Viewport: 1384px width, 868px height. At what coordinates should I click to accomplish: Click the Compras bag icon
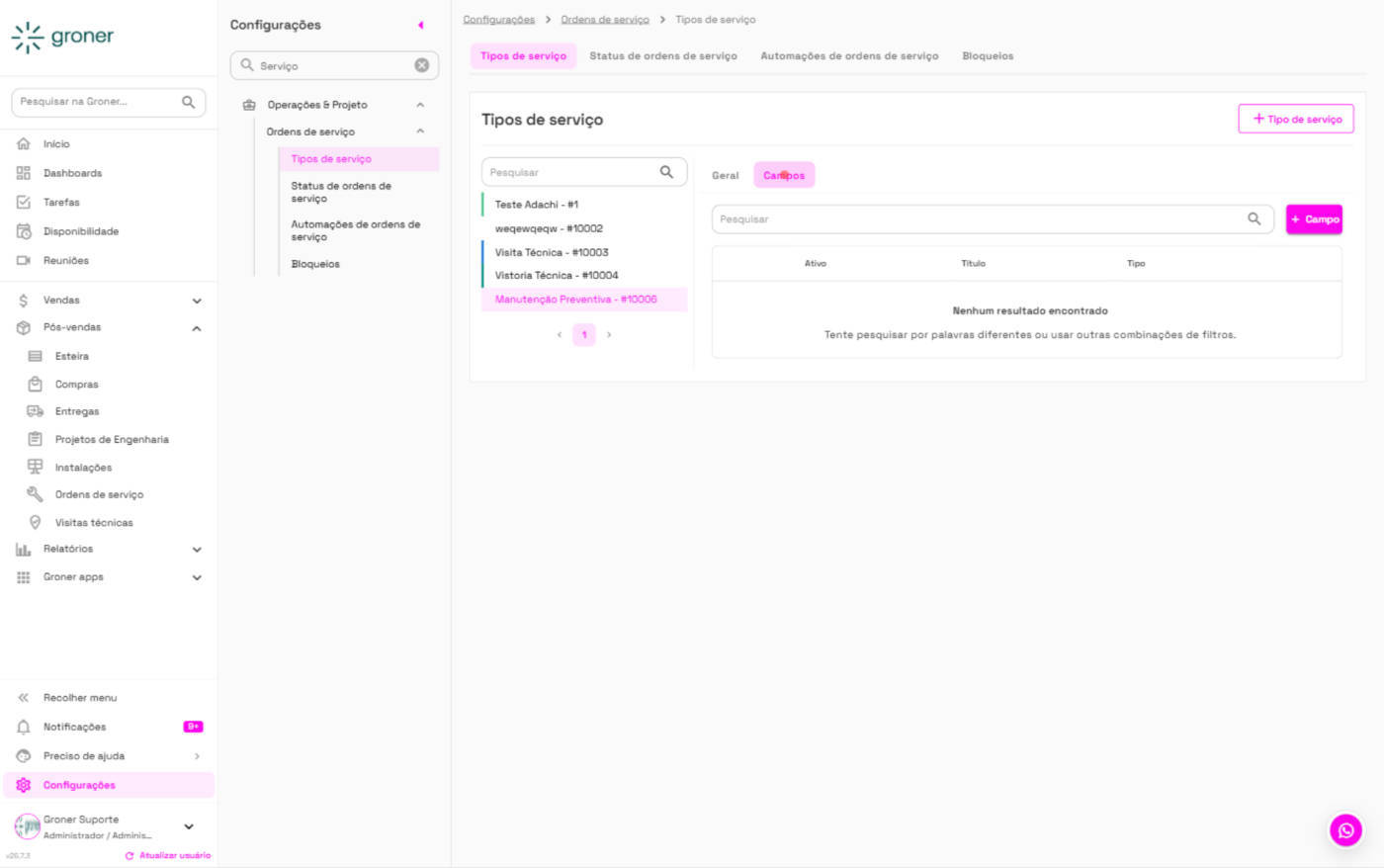(x=36, y=384)
